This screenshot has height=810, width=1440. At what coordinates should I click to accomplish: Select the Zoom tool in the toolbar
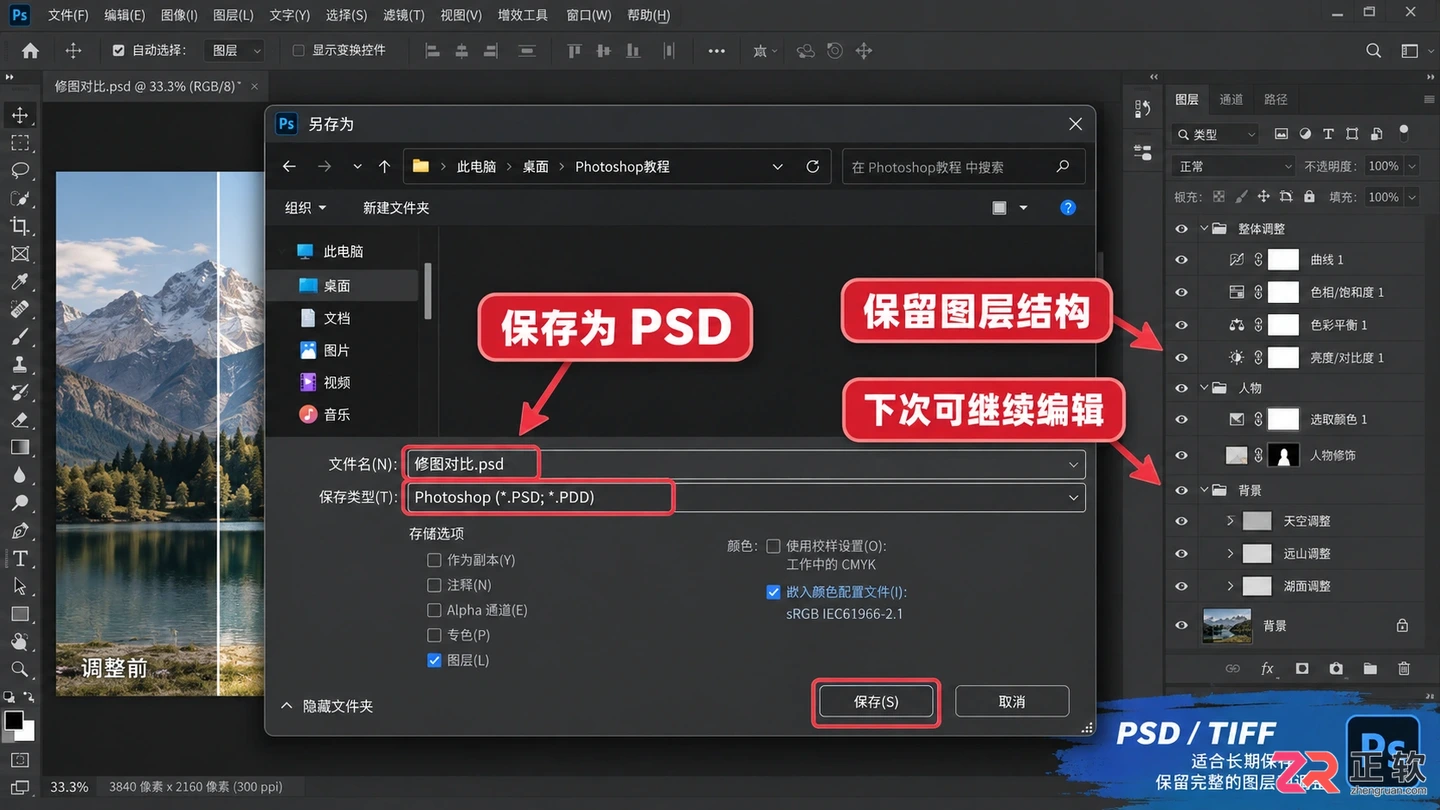20,669
